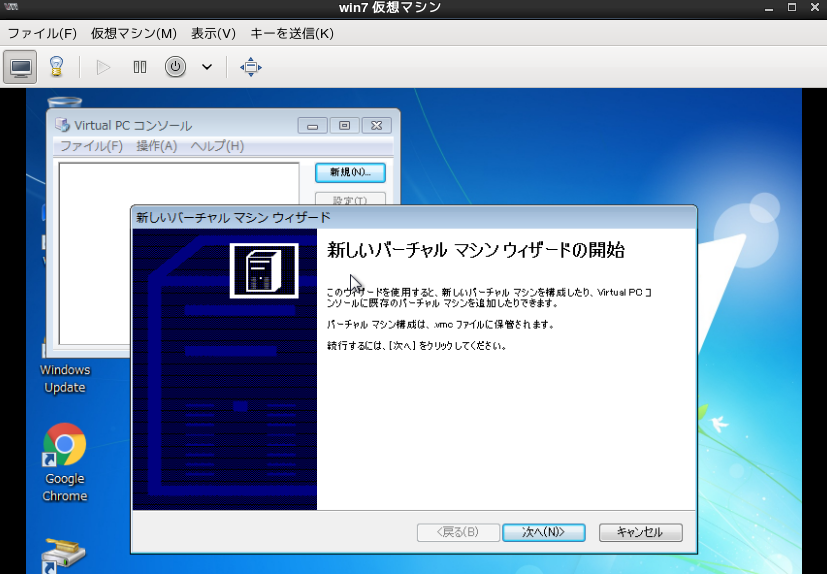Open ファイル(F) menu in Virtual PC console
This screenshot has height=574, width=827.
click(91, 146)
